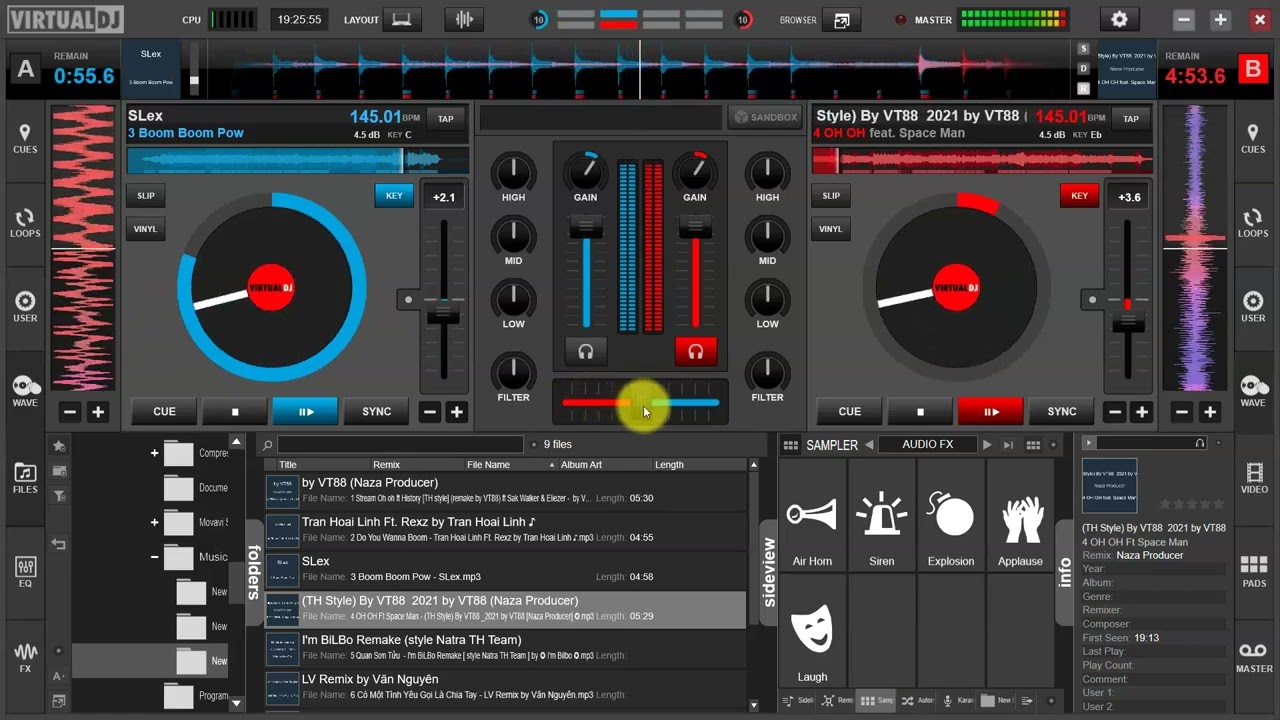This screenshot has width=1280, height=720.
Task: Click the waveform icon in top bar
Action: (x=464, y=20)
